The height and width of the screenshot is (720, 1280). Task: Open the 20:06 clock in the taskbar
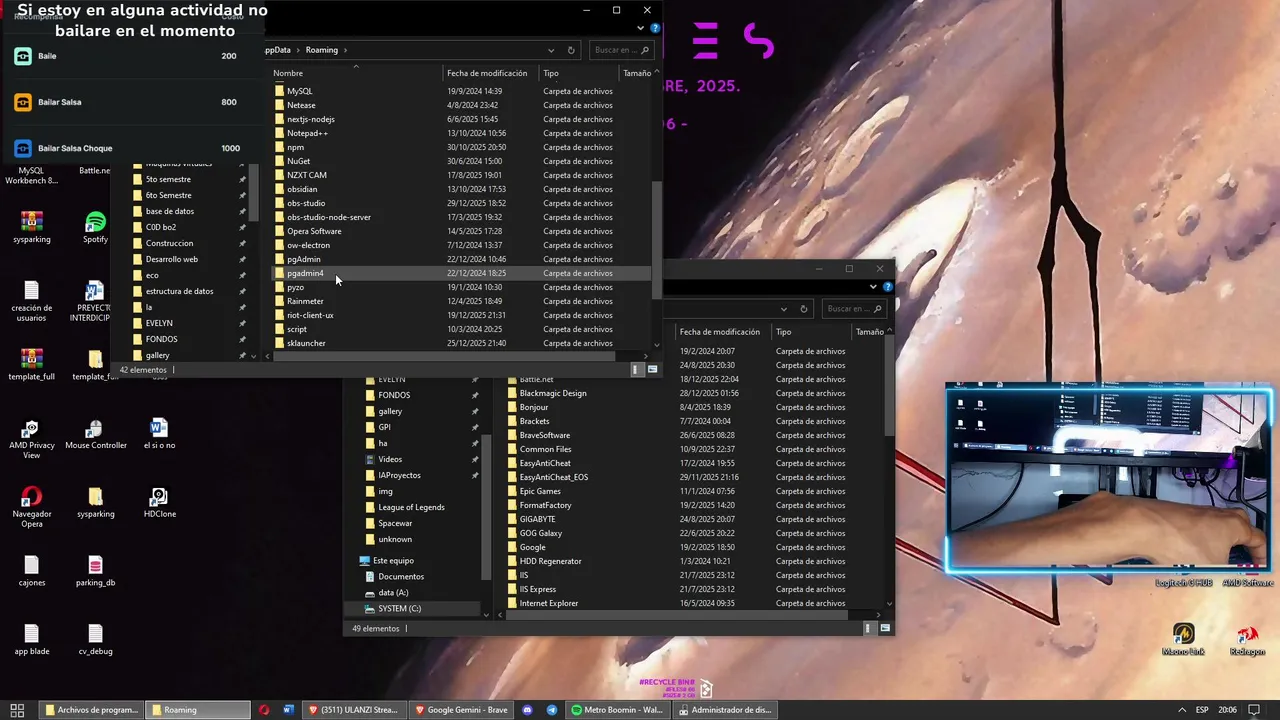point(1226,710)
